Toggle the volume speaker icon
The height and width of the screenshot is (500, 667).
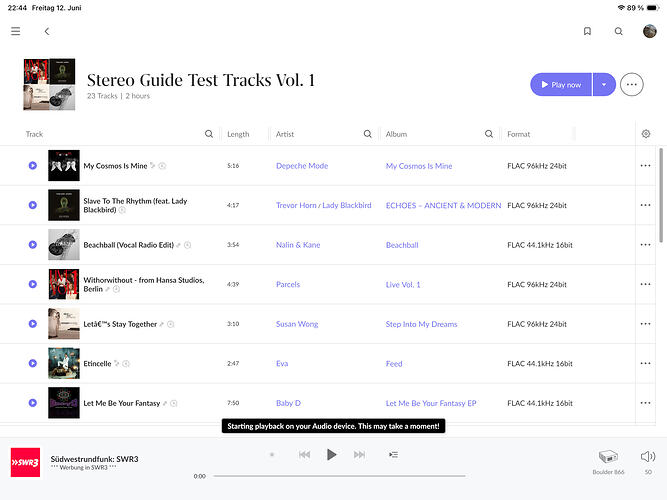click(x=648, y=457)
